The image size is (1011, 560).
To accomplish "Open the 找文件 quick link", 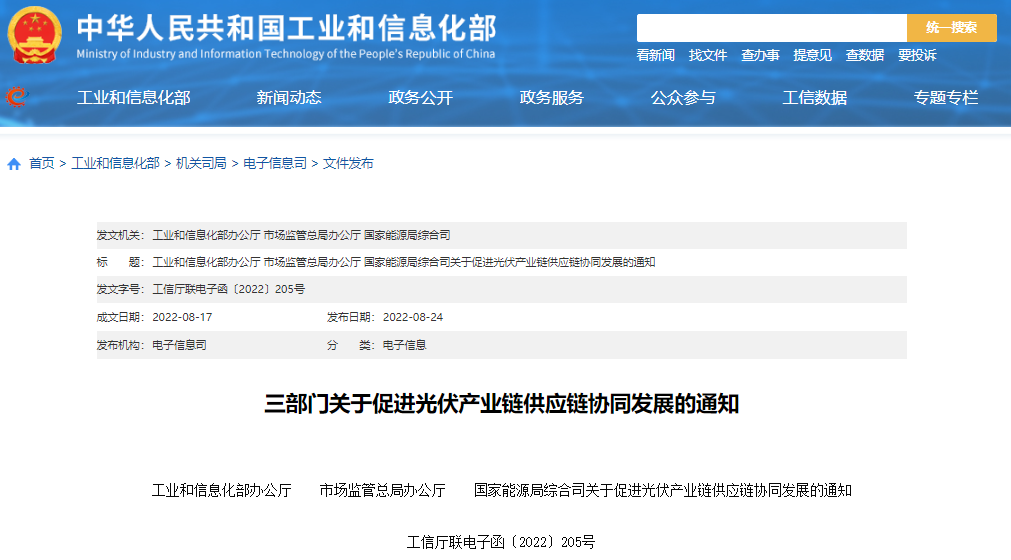I will [x=708, y=56].
